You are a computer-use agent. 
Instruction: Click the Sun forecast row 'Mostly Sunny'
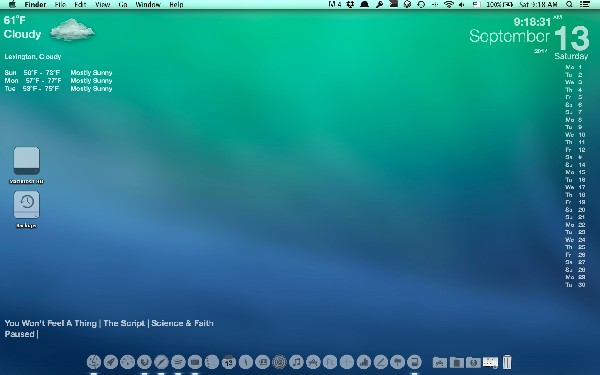point(58,73)
